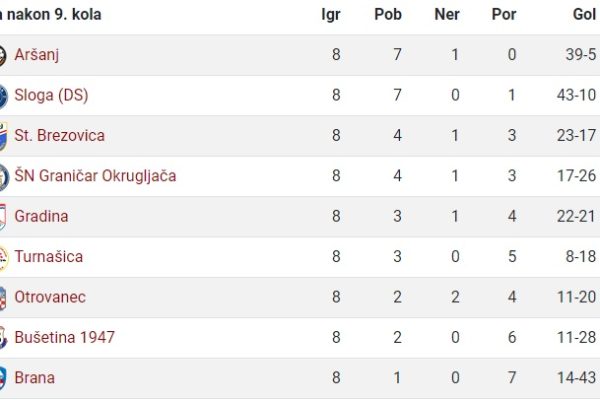Click the Turnašica club crest icon
The width and height of the screenshot is (600, 400).
coord(3,258)
